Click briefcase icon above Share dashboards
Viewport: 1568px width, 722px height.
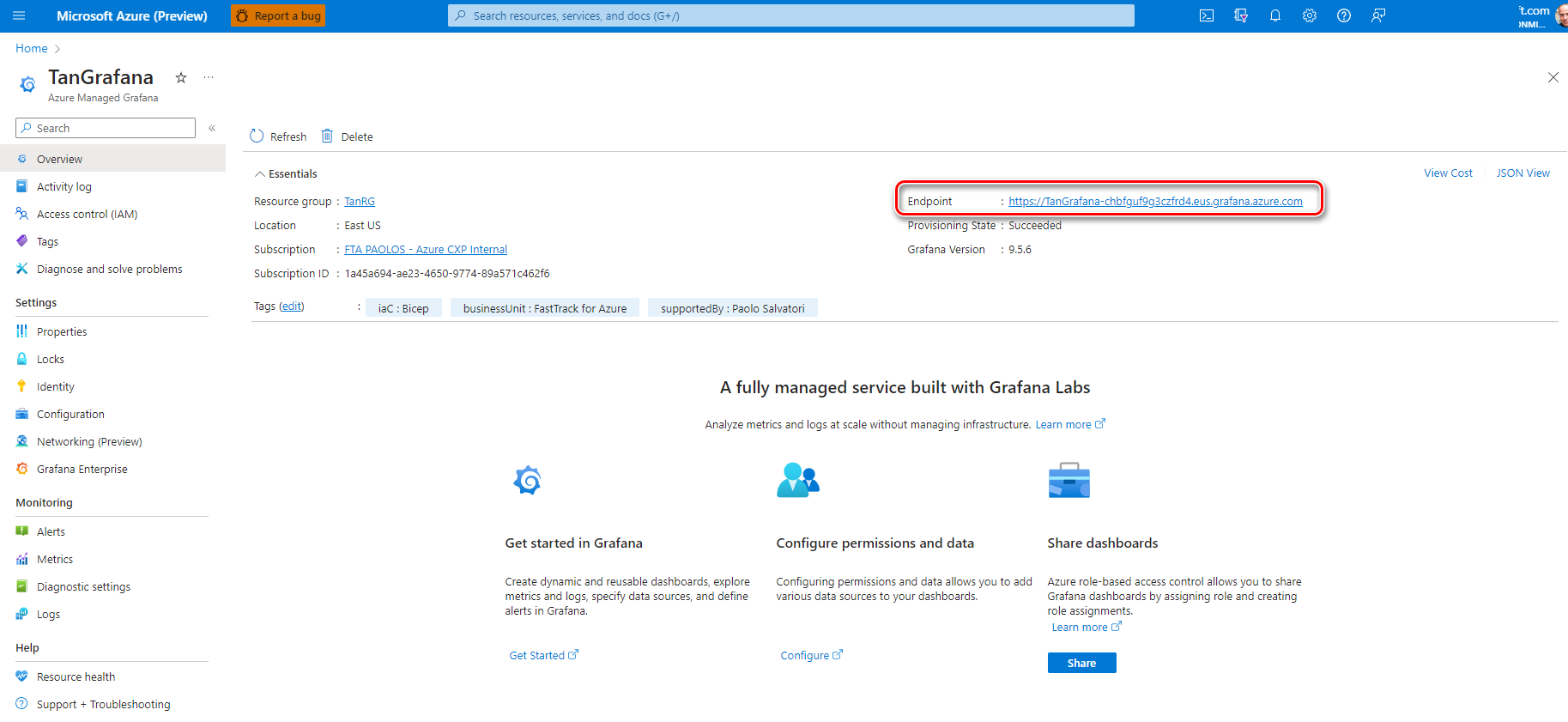(1069, 480)
